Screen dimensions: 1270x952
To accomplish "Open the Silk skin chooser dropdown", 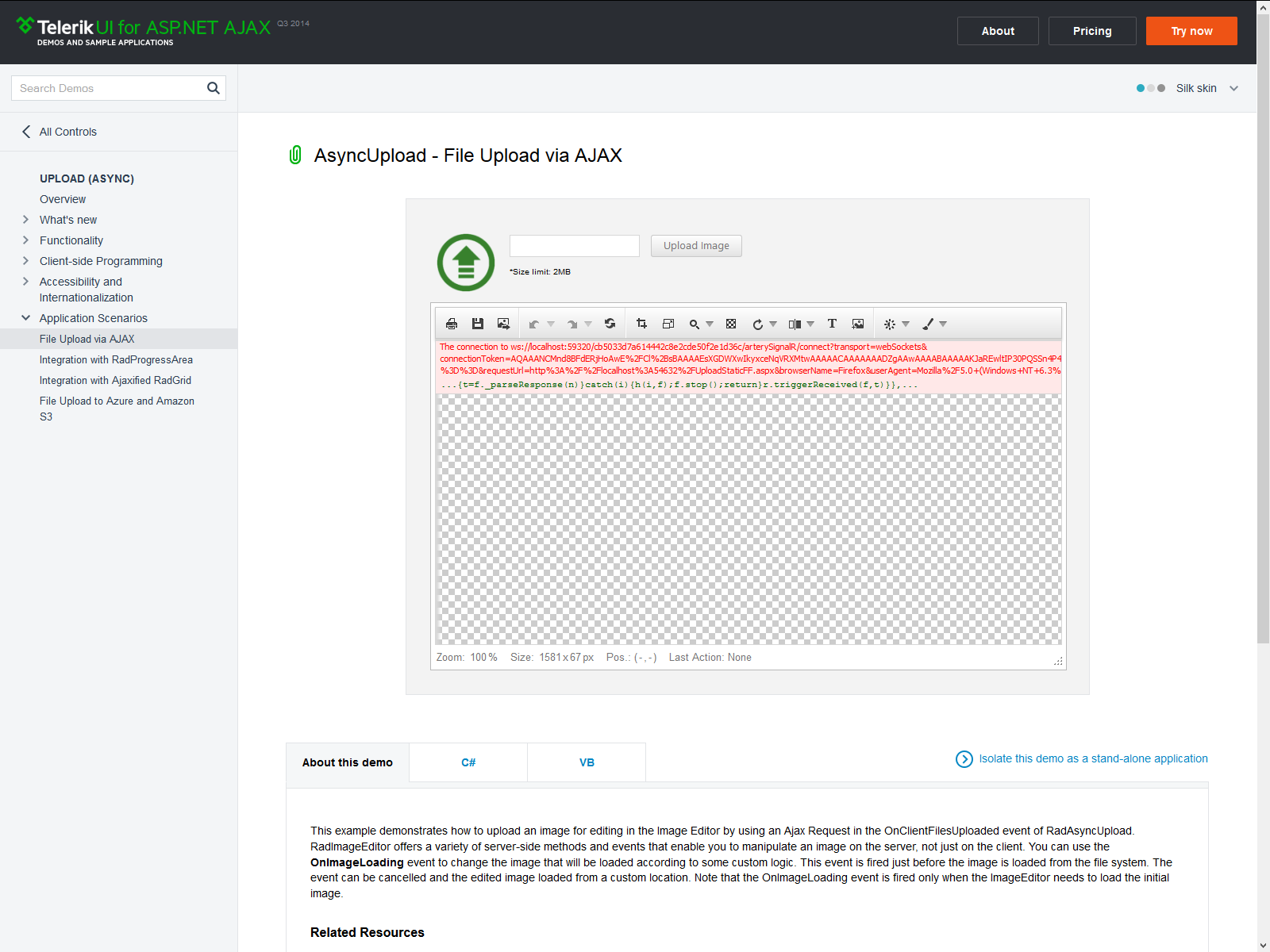I will click(x=1233, y=88).
